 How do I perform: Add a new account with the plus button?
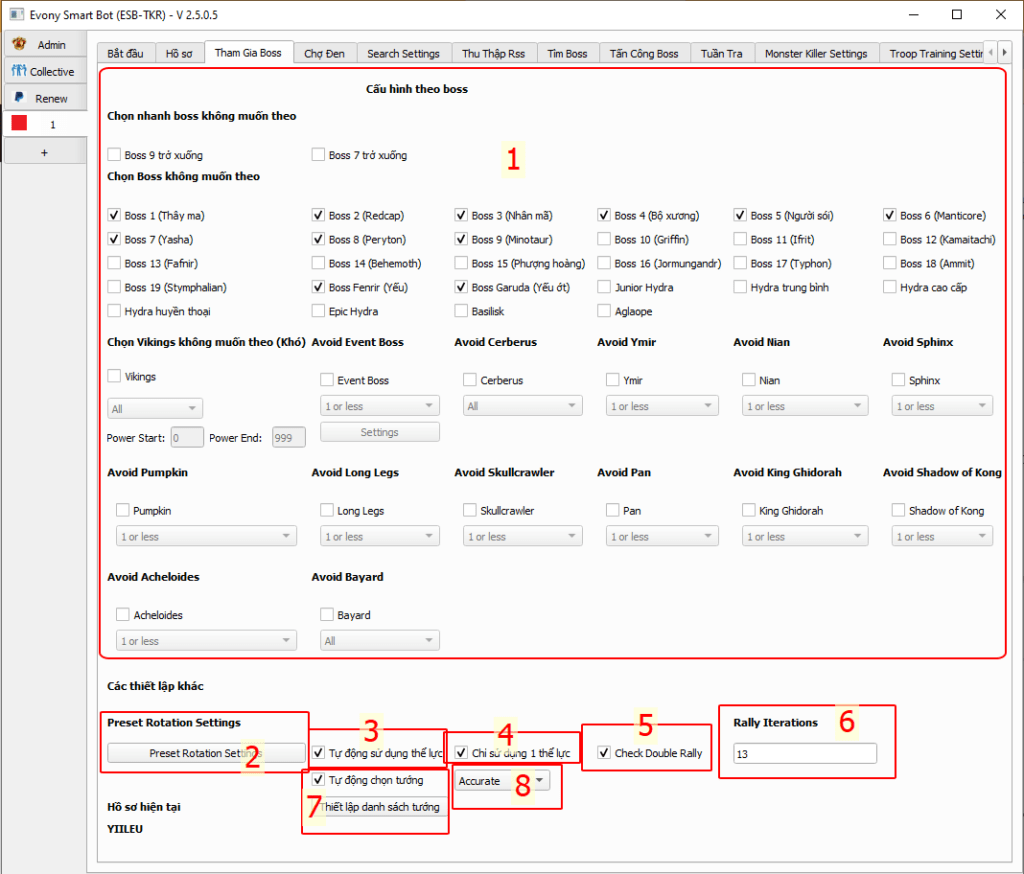43,152
